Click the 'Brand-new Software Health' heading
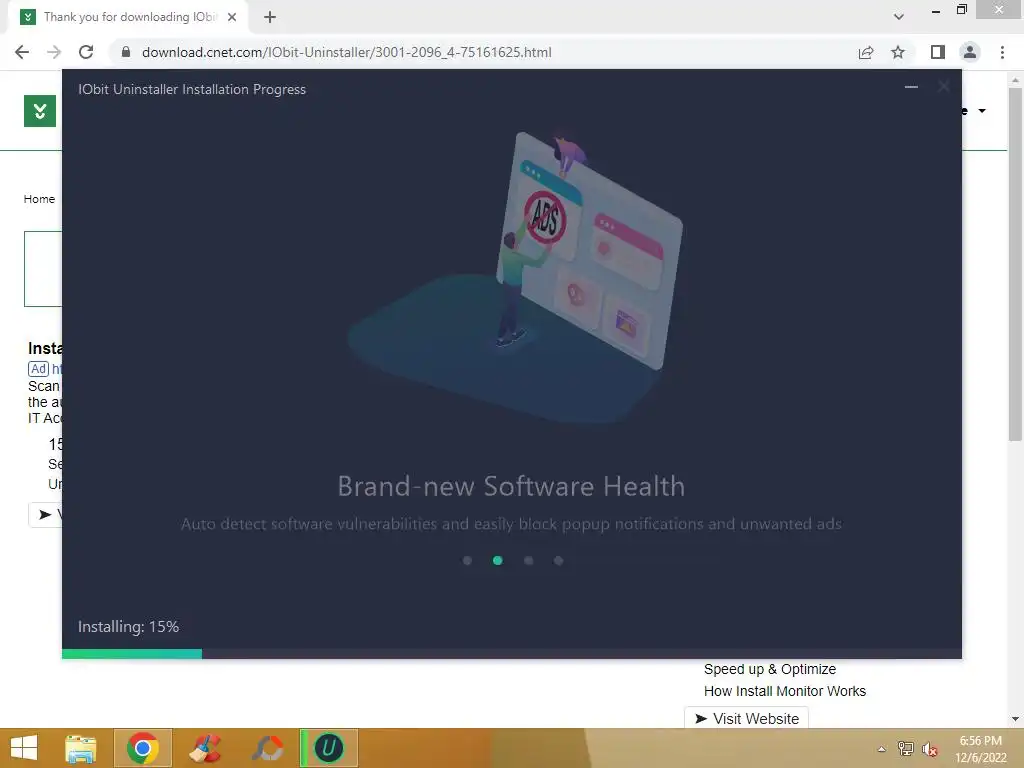 (x=511, y=487)
